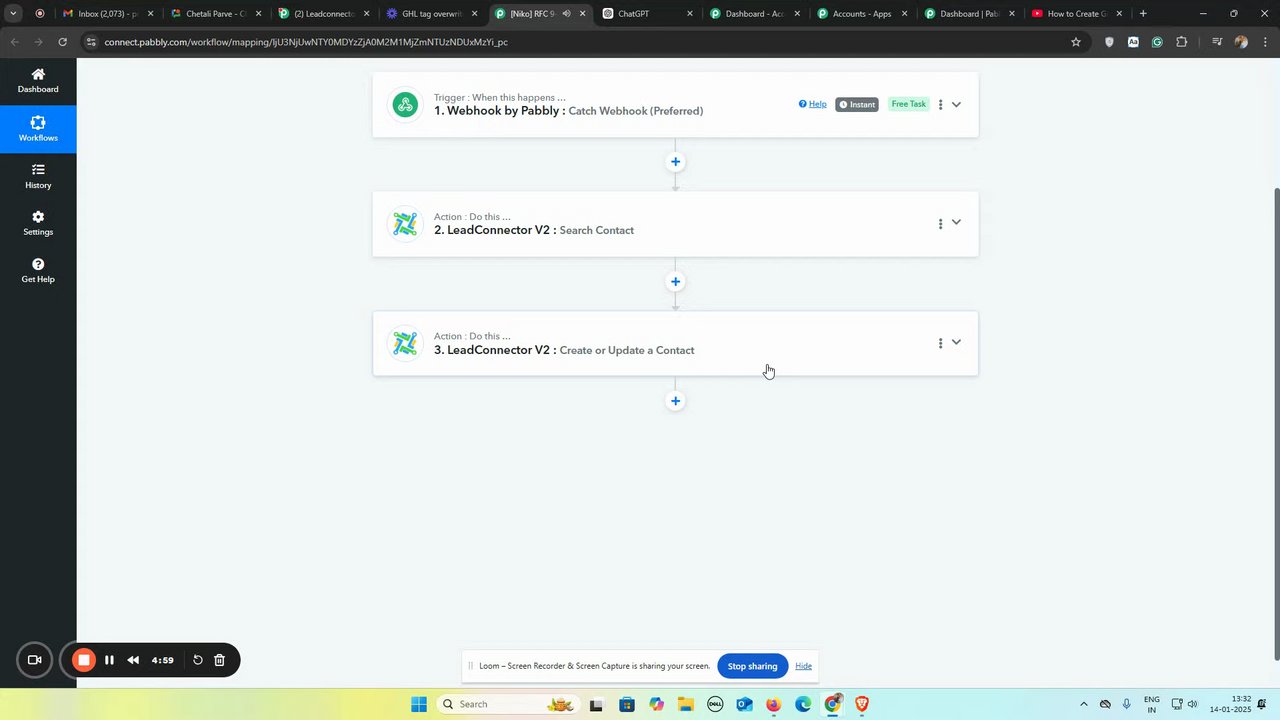The width and height of the screenshot is (1280, 720).
Task: Expand the Search Contact action step
Action: click(x=956, y=223)
